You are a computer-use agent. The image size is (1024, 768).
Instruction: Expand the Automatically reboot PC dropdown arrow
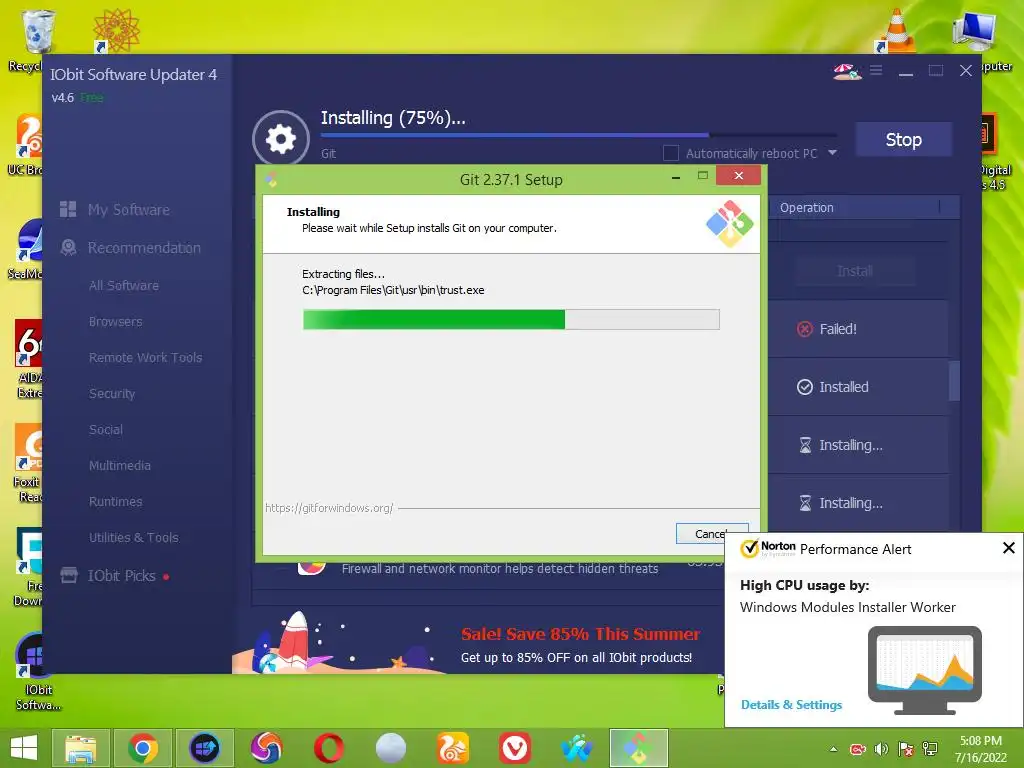coord(832,152)
